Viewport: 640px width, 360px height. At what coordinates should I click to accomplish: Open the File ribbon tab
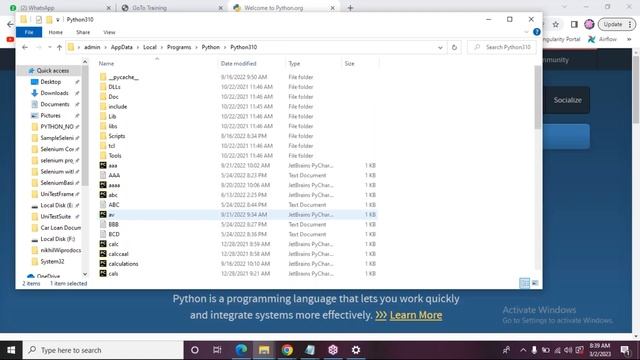click(x=29, y=32)
